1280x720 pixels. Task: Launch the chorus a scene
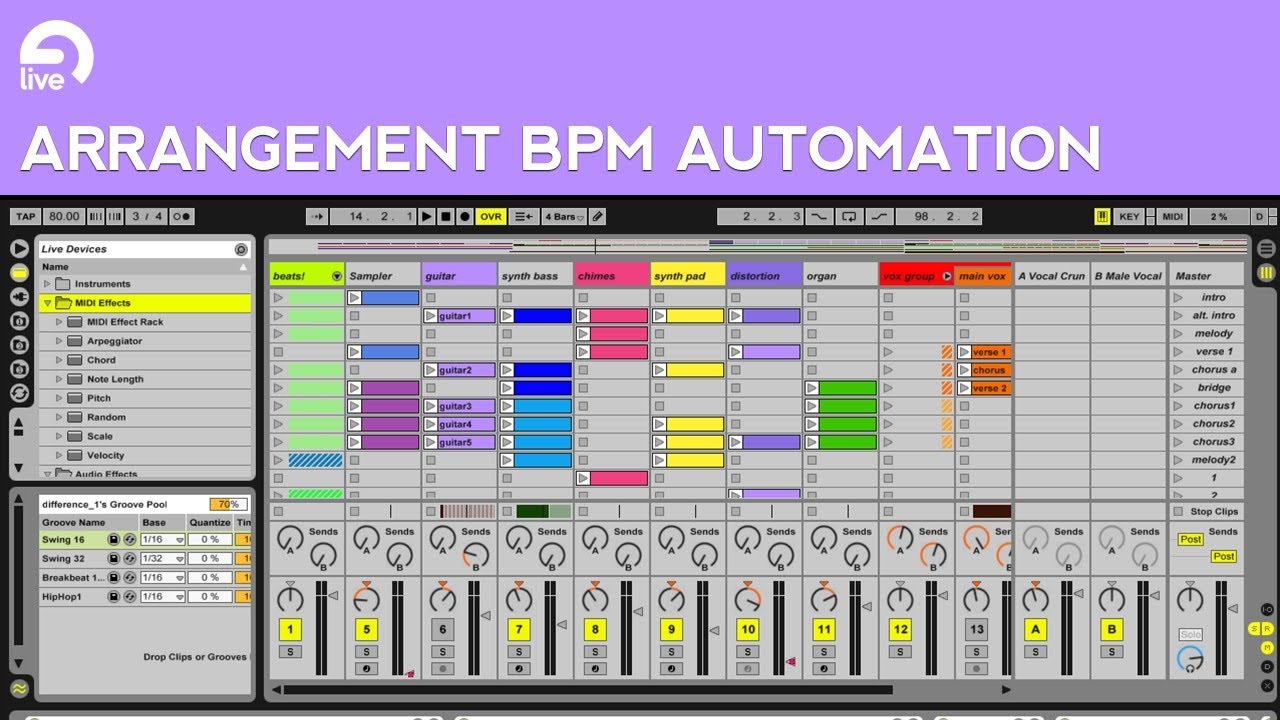pos(1177,370)
